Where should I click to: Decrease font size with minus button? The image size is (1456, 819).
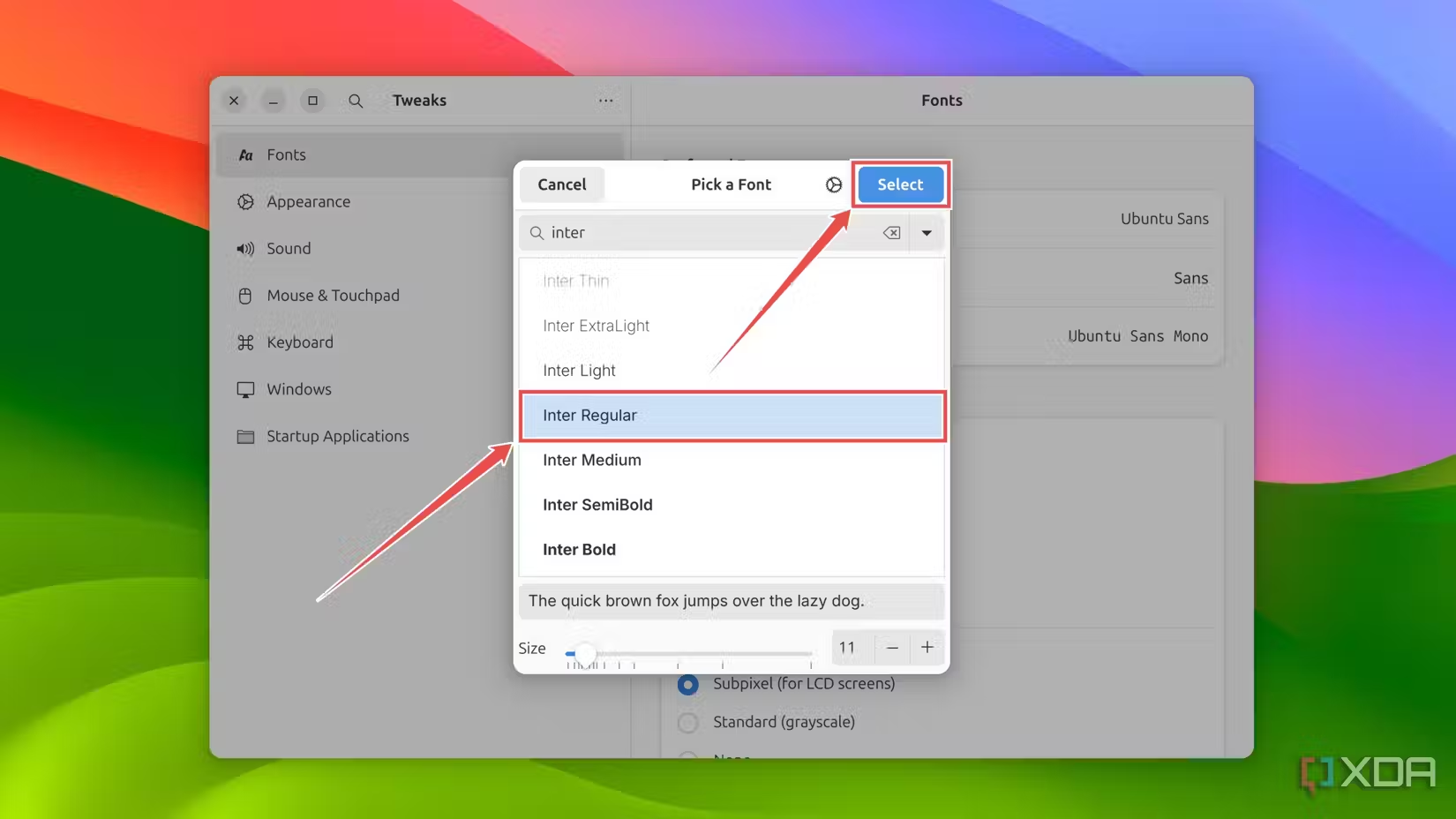pos(892,648)
